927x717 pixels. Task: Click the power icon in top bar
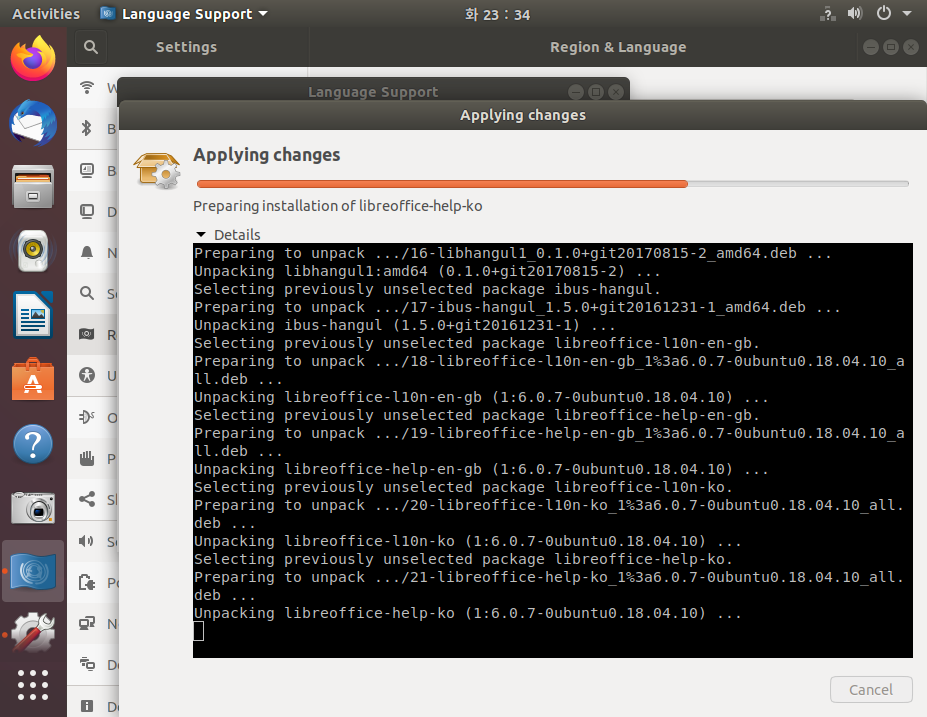pyautogui.click(x=883, y=13)
